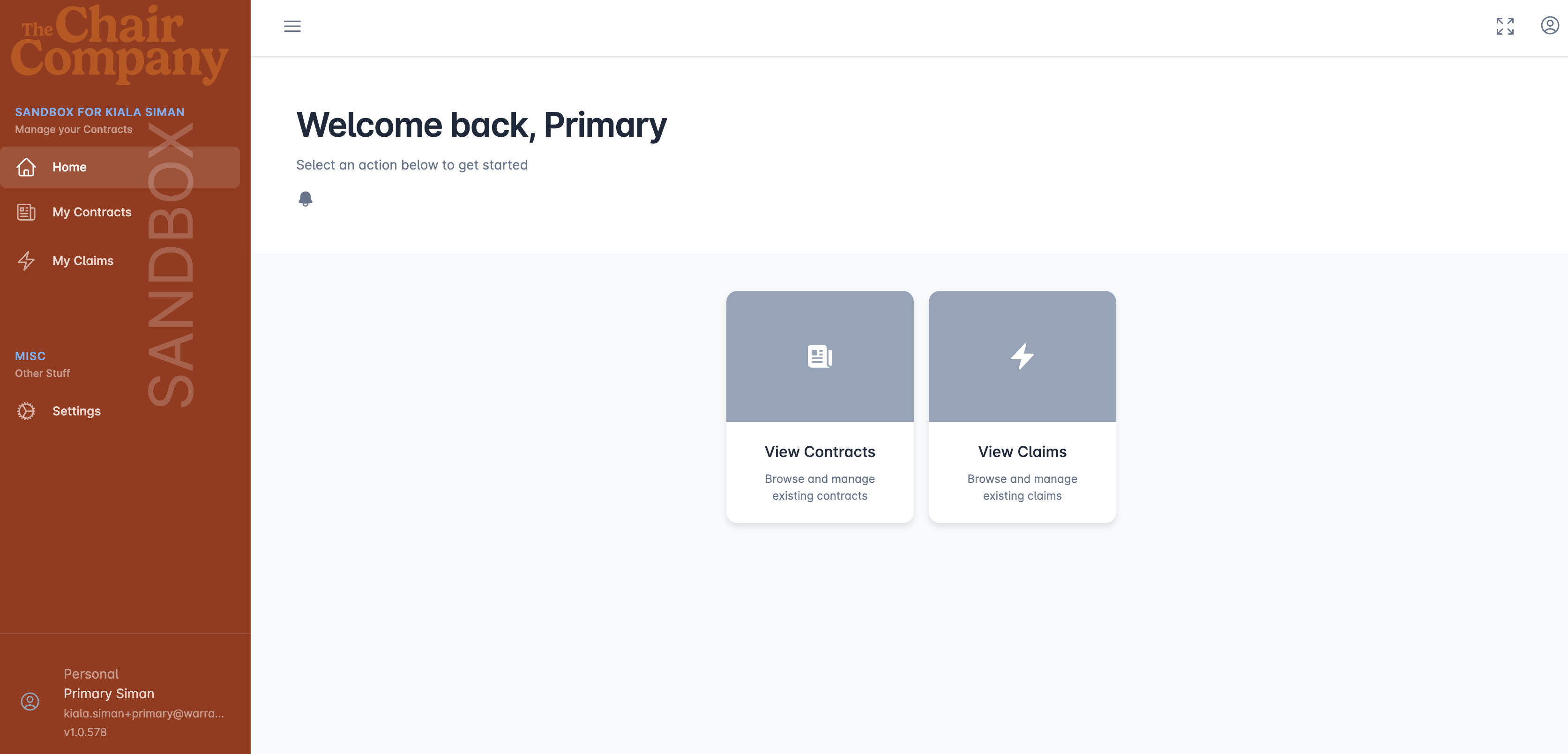Click the Settings gear icon

[26, 411]
